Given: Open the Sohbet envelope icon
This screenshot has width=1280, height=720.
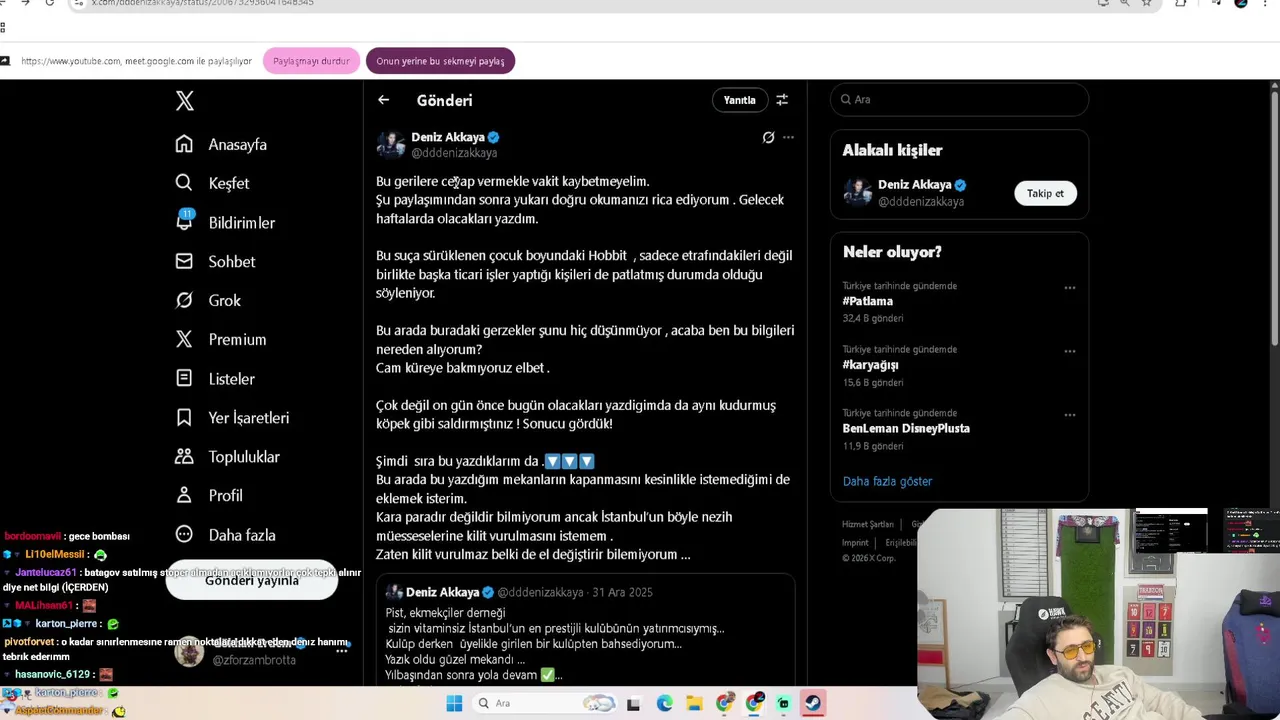Looking at the screenshot, I should pos(184,261).
